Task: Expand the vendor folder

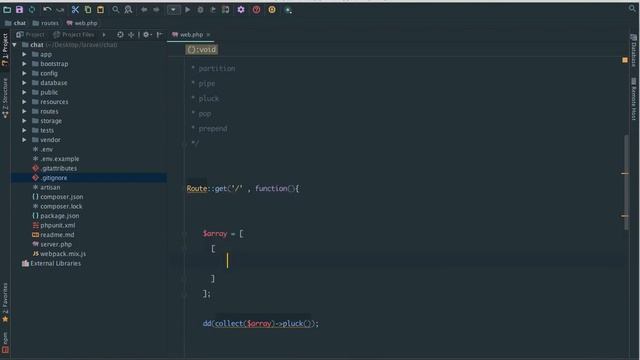Action: [24, 140]
